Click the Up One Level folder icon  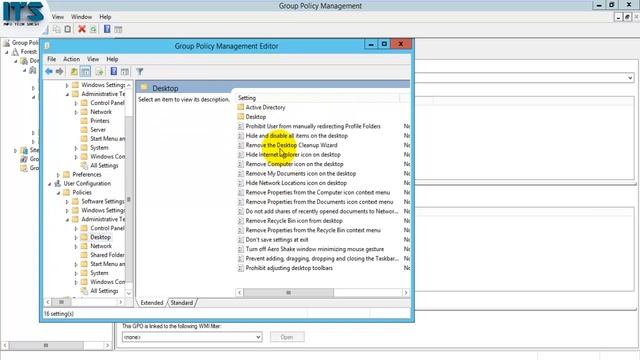(x=74, y=71)
